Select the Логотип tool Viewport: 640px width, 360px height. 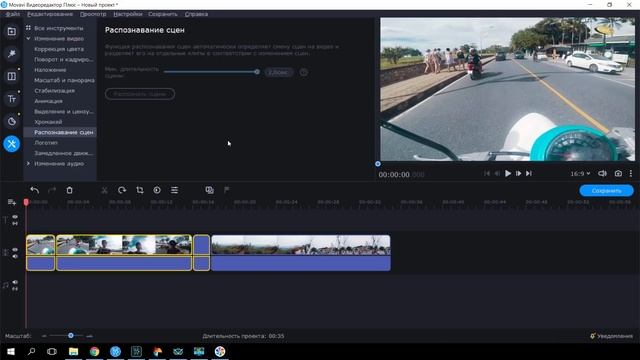point(46,142)
